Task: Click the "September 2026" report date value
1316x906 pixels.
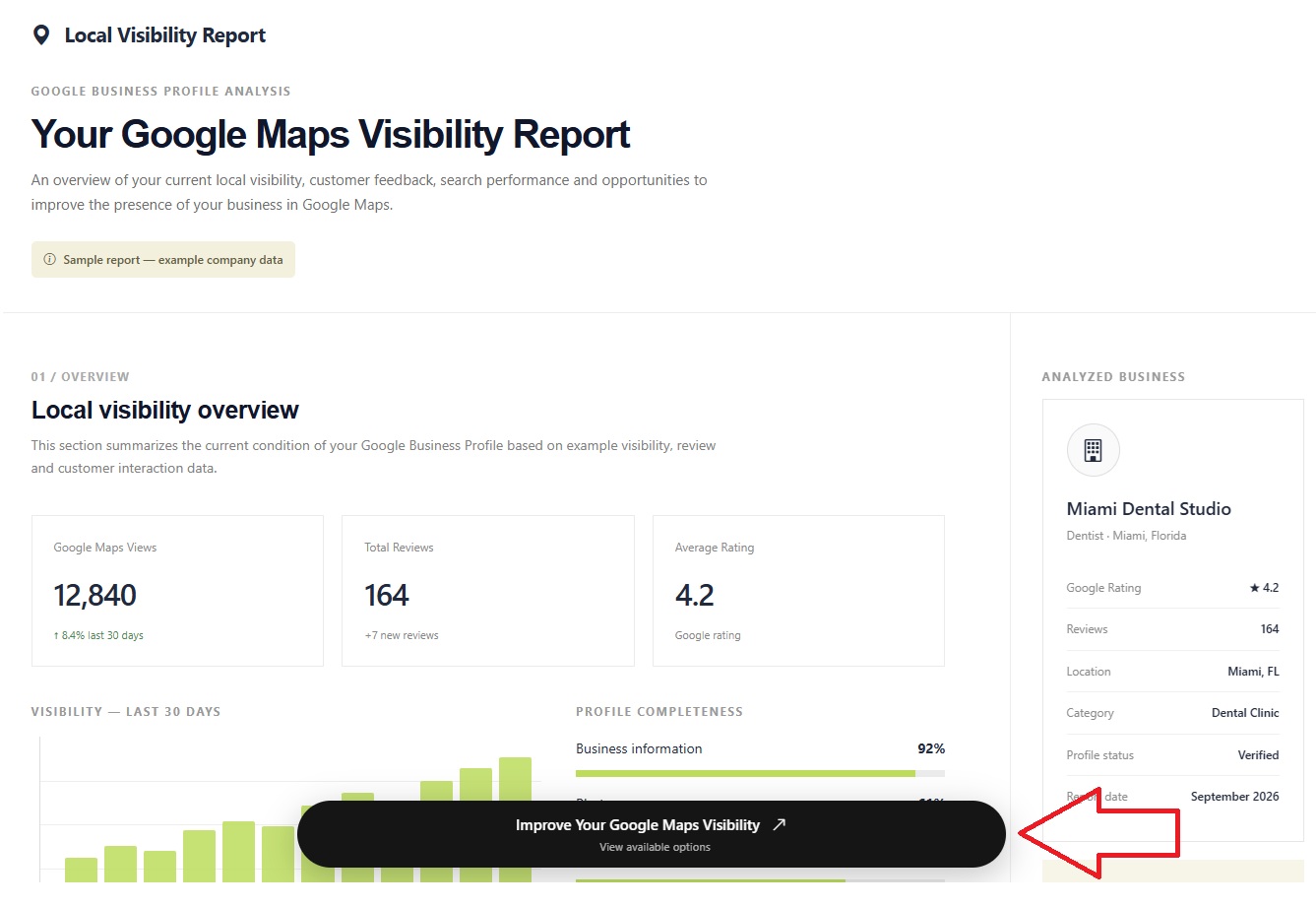Action: tap(1234, 797)
